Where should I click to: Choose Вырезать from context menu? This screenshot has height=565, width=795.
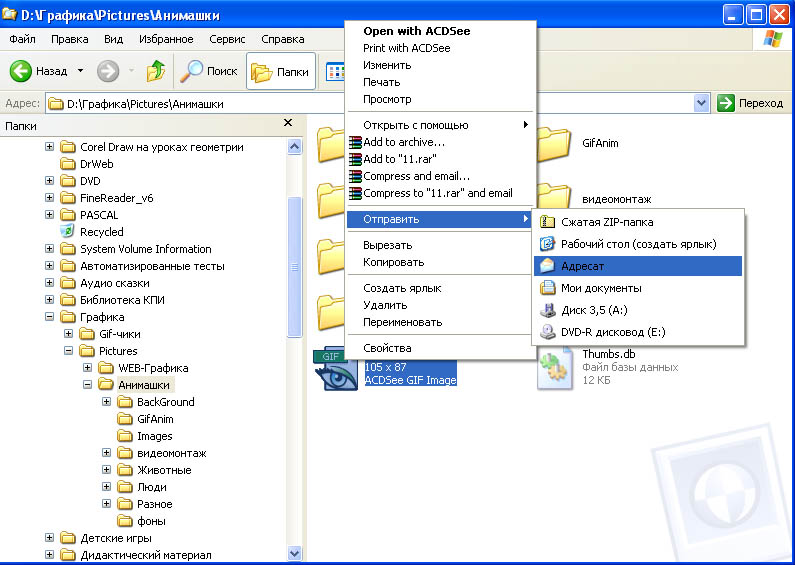coord(440,245)
